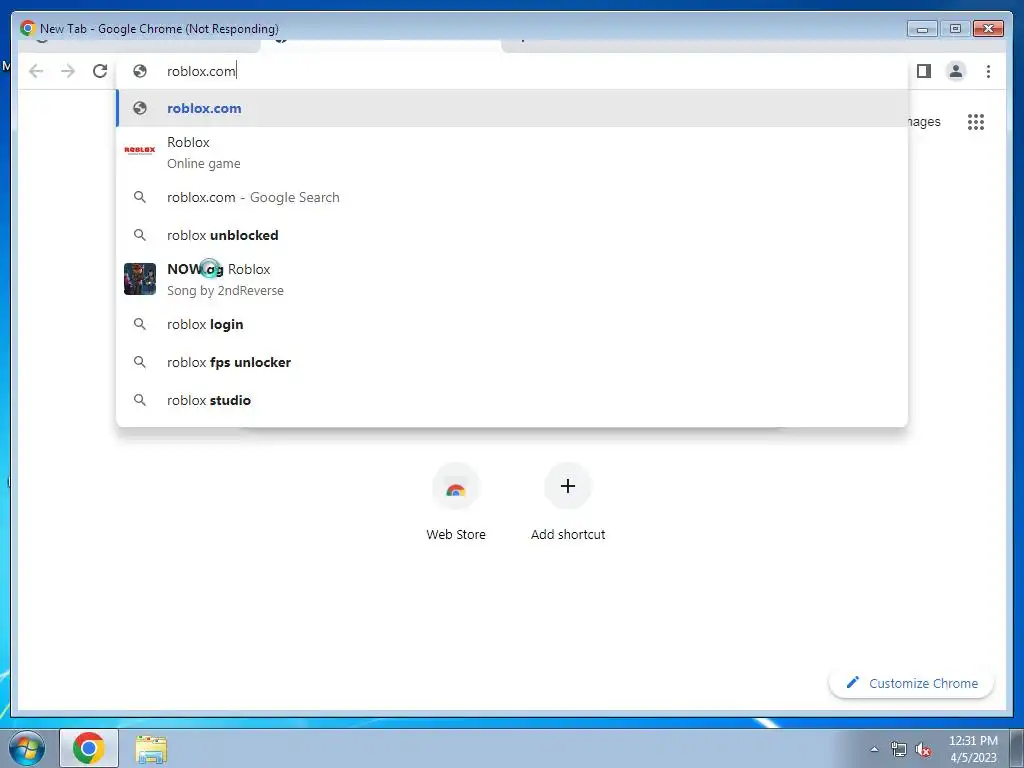Click the song album thumbnail
The height and width of the screenshot is (768, 1024).
pos(140,279)
